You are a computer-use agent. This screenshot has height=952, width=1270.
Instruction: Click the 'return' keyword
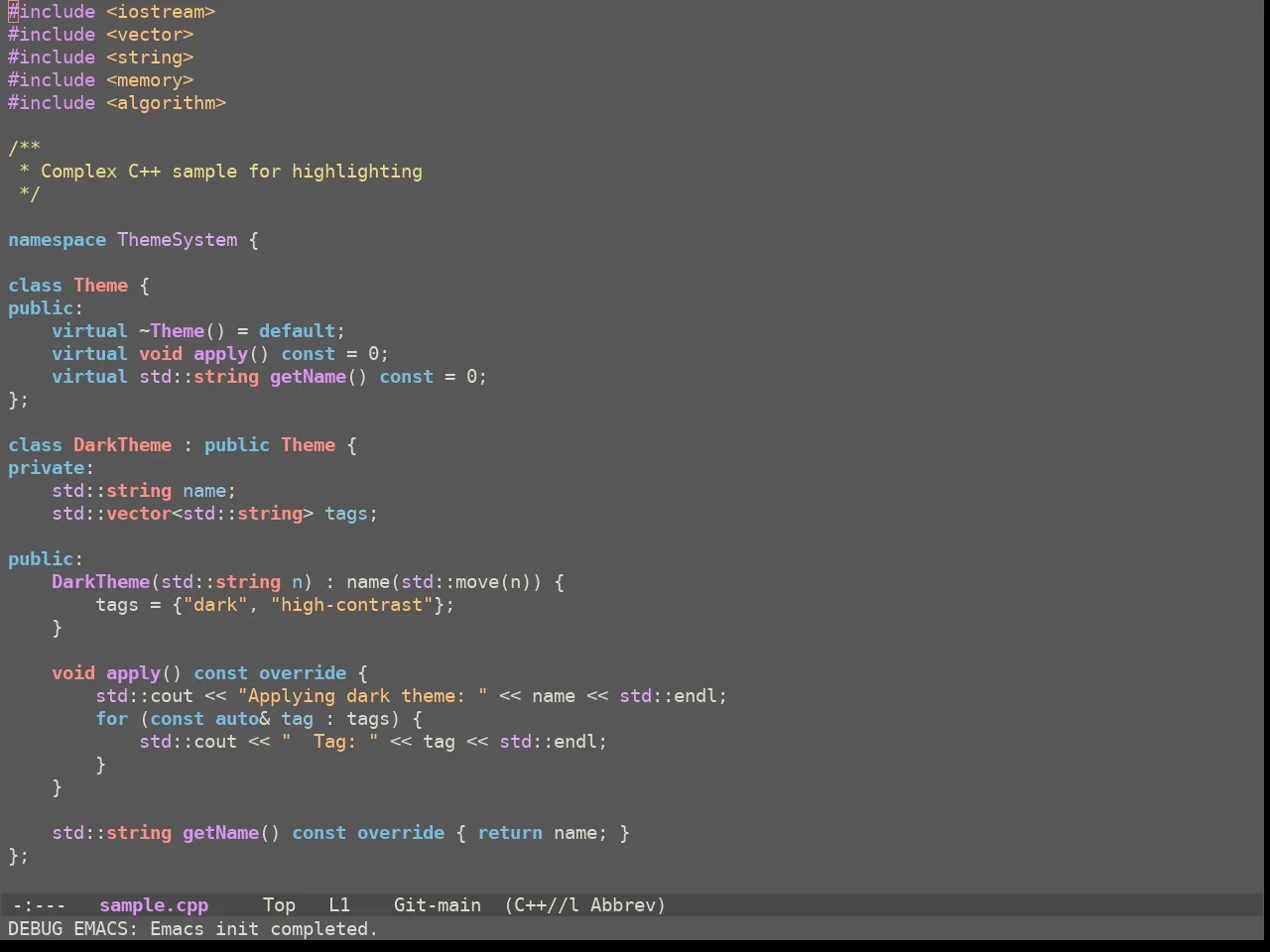[510, 833]
